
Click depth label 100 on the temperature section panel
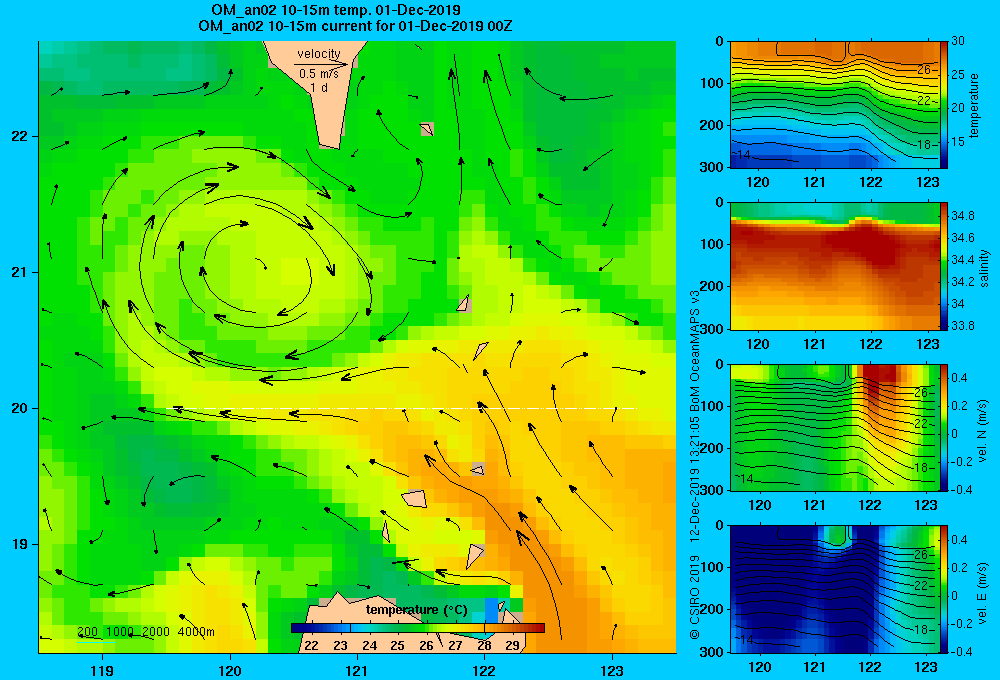coord(712,83)
